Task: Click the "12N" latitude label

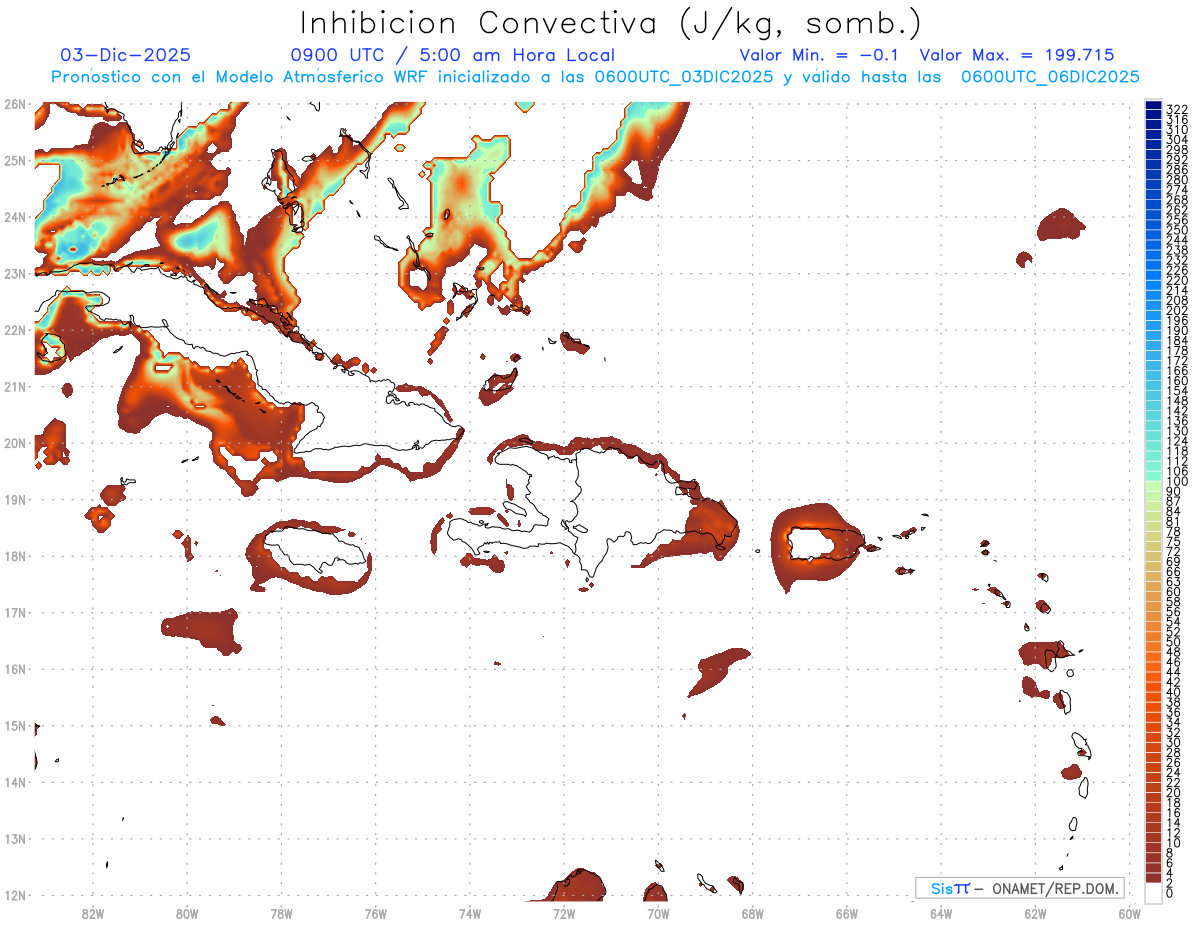Action: [x=14, y=895]
